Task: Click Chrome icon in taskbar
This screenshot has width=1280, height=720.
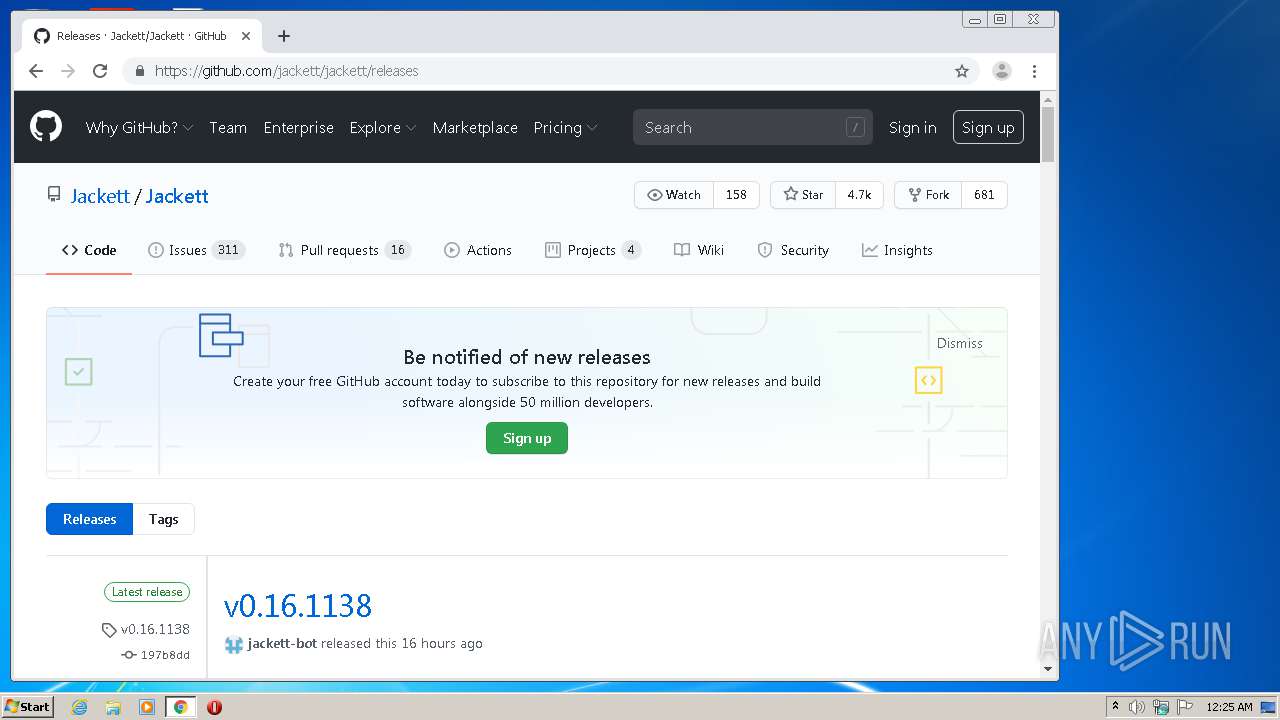Action: click(x=181, y=707)
